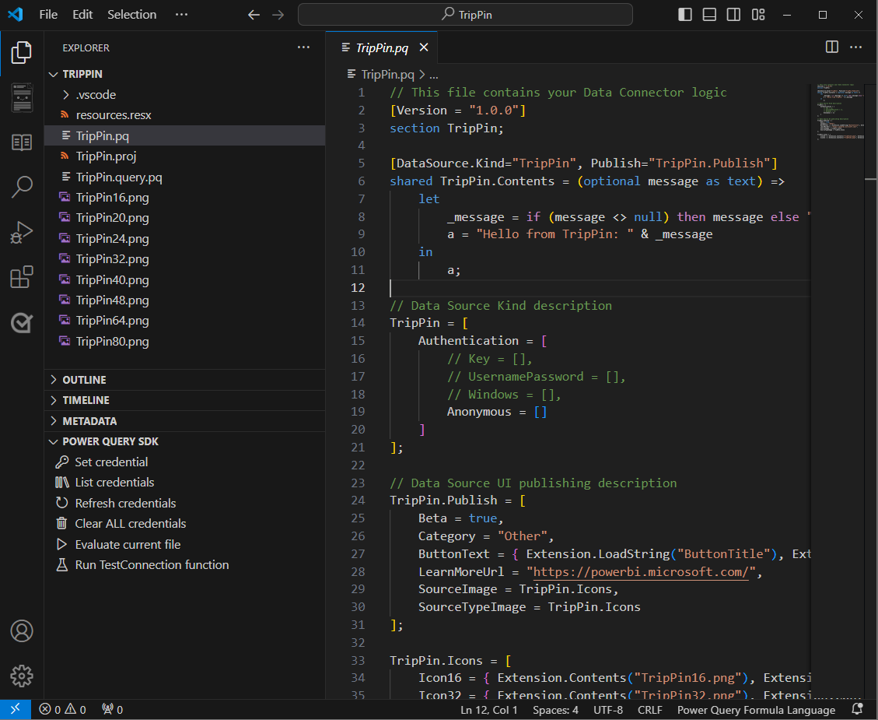Open the Selection menu
Image resolution: width=878 pixels, height=720 pixels.
132,15
